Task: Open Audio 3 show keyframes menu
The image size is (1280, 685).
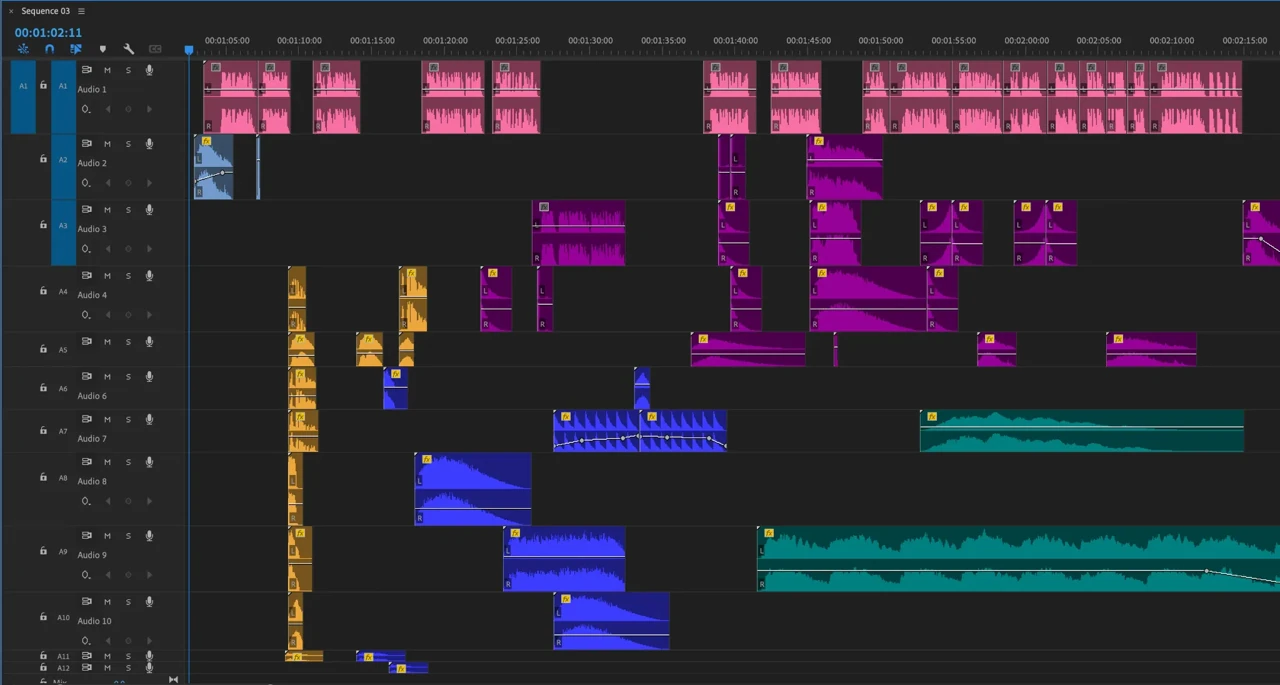Action: pyautogui.click(x=86, y=249)
